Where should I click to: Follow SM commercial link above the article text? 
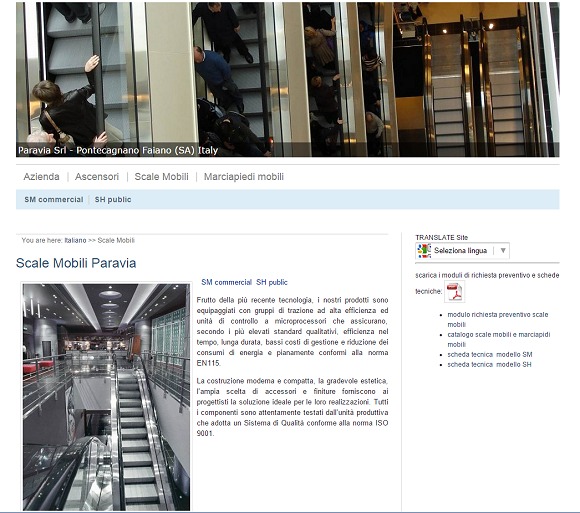[x=226, y=282]
